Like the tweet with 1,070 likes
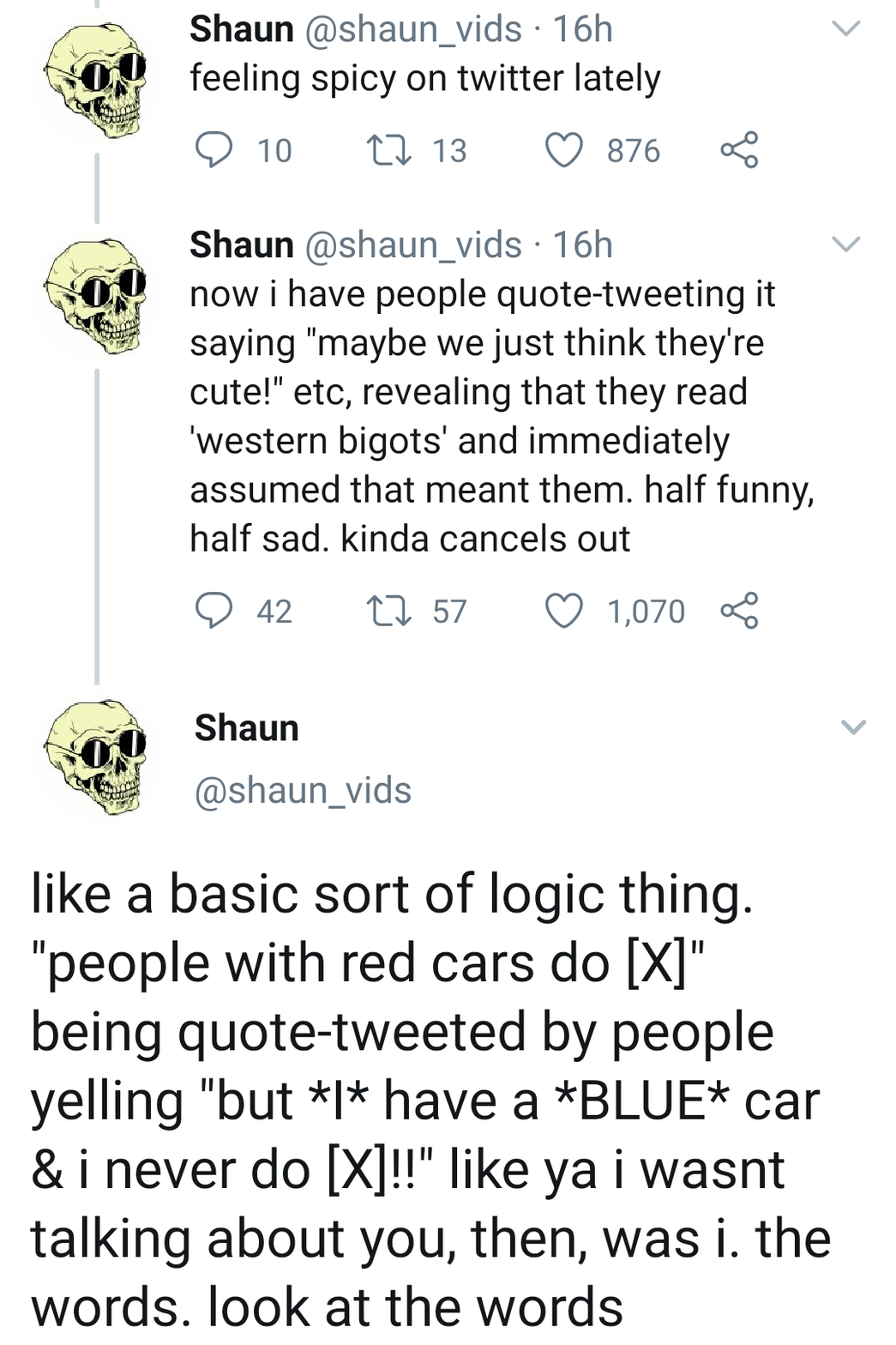 click(564, 611)
